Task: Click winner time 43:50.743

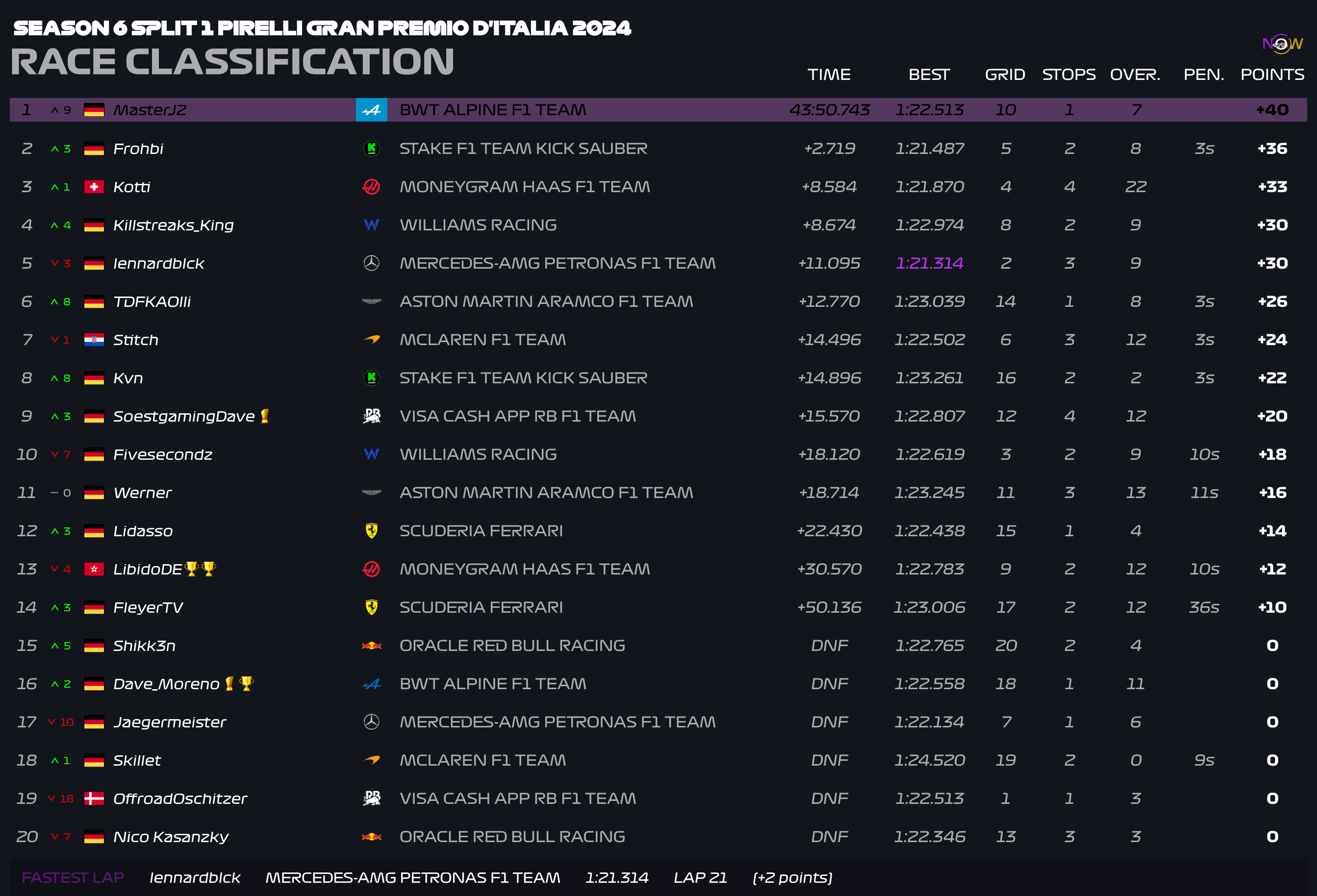Action: pyautogui.click(x=830, y=110)
